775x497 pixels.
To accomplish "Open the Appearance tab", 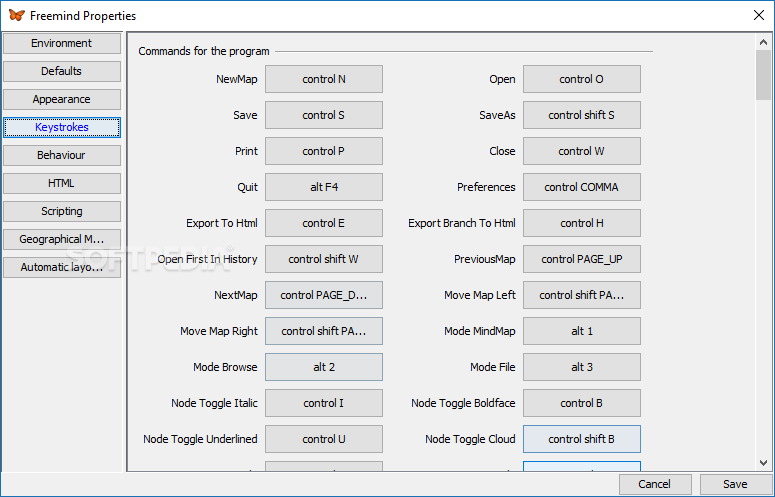I will coord(62,99).
